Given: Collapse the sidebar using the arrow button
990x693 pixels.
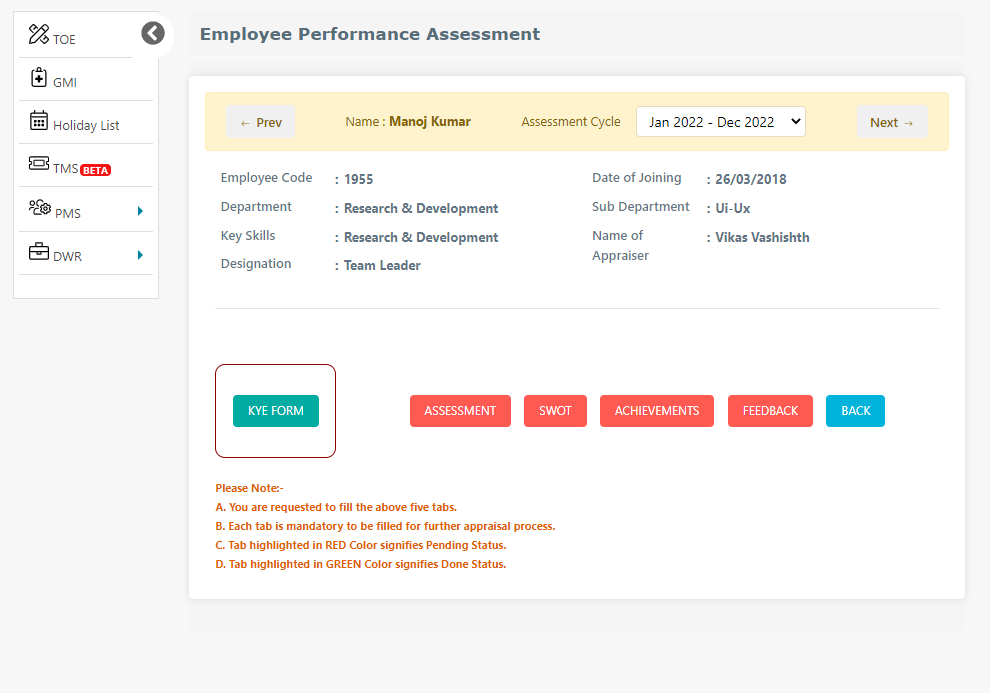Looking at the screenshot, I should click(x=152, y=33).
